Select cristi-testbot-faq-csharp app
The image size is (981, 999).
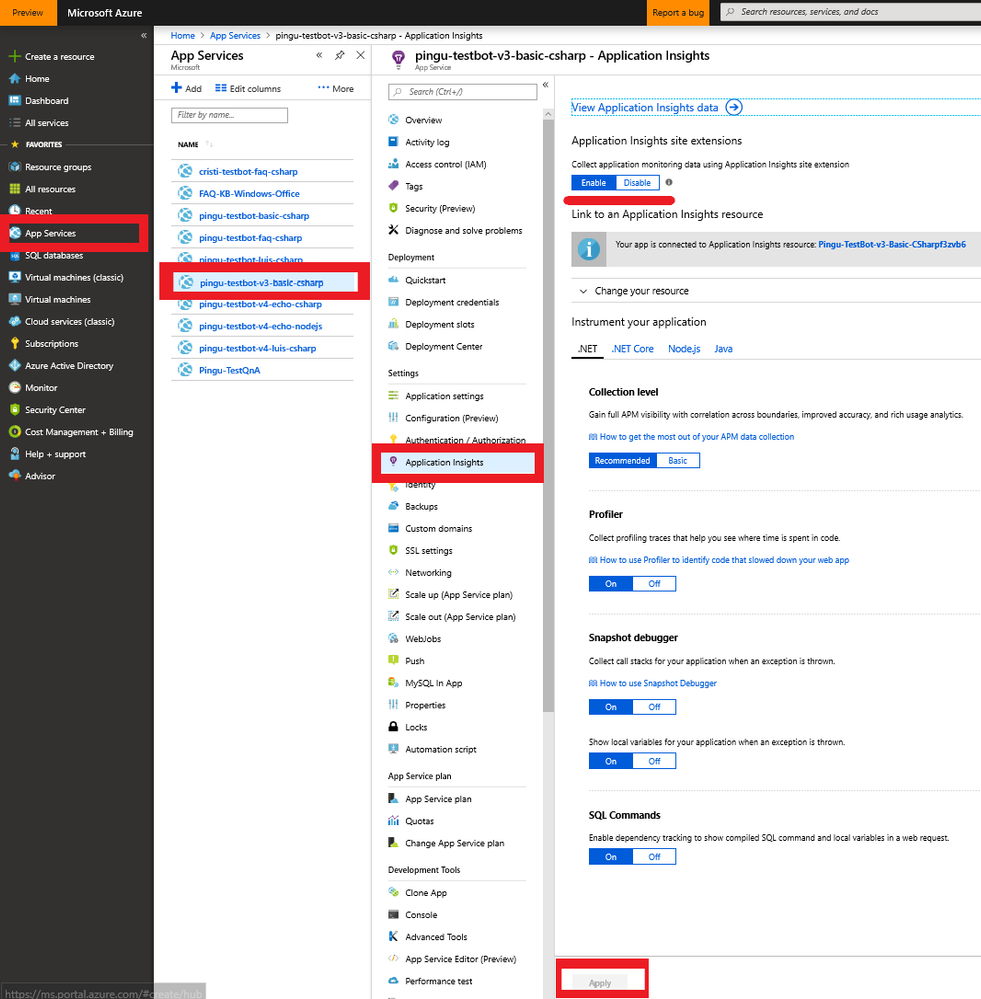pos(248,171)
